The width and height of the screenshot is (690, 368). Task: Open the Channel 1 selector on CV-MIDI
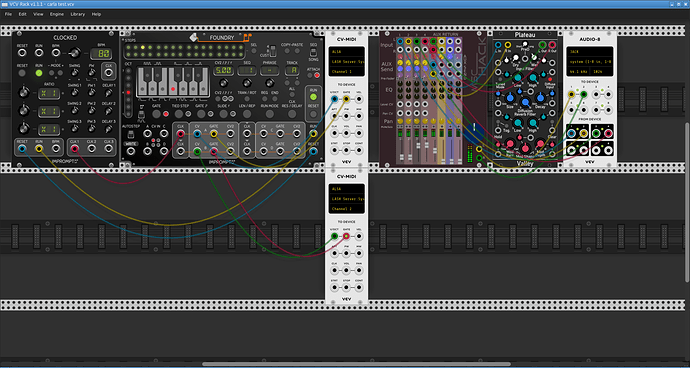[346, 71]
